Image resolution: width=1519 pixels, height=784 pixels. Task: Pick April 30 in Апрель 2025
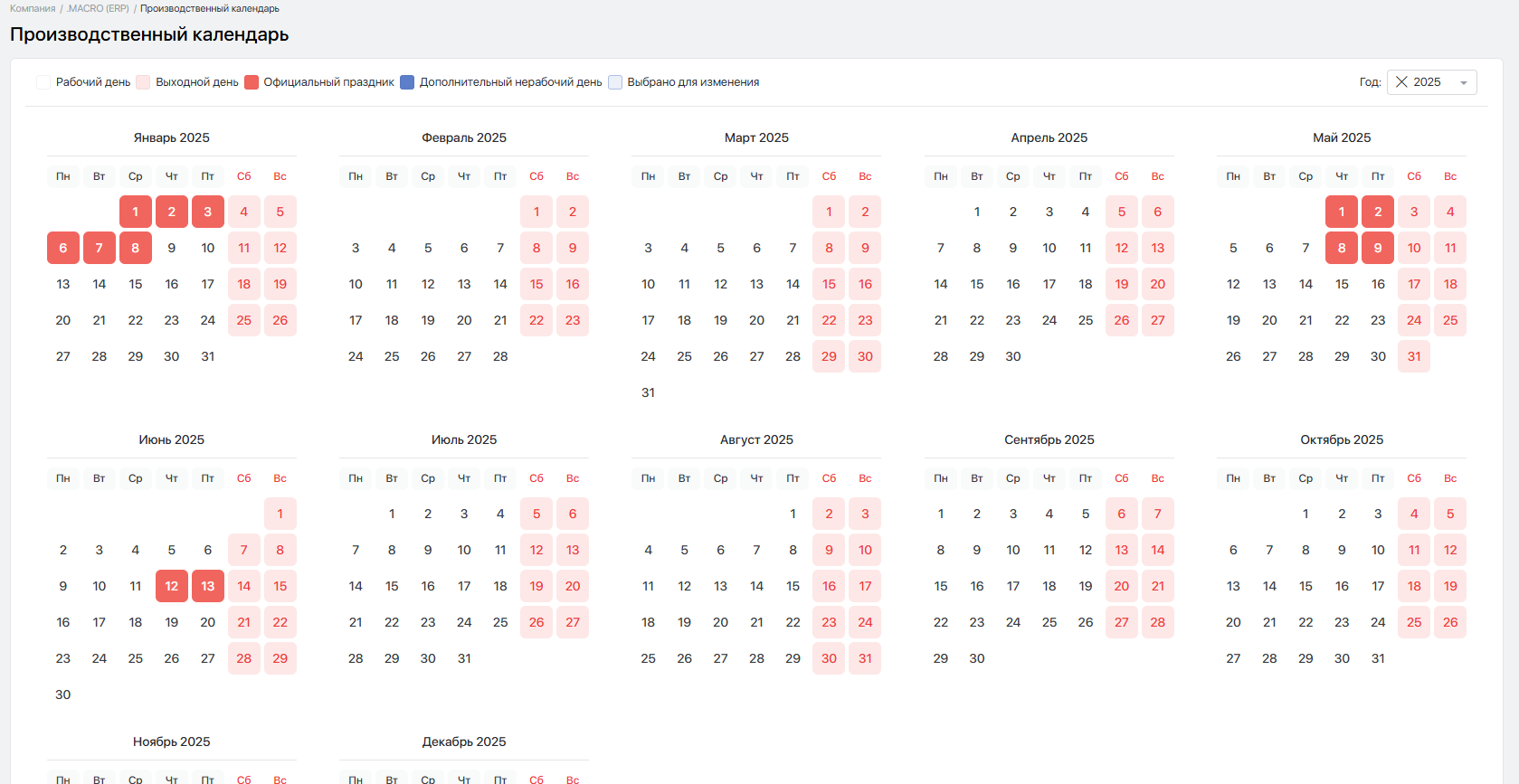[1013, 356]
